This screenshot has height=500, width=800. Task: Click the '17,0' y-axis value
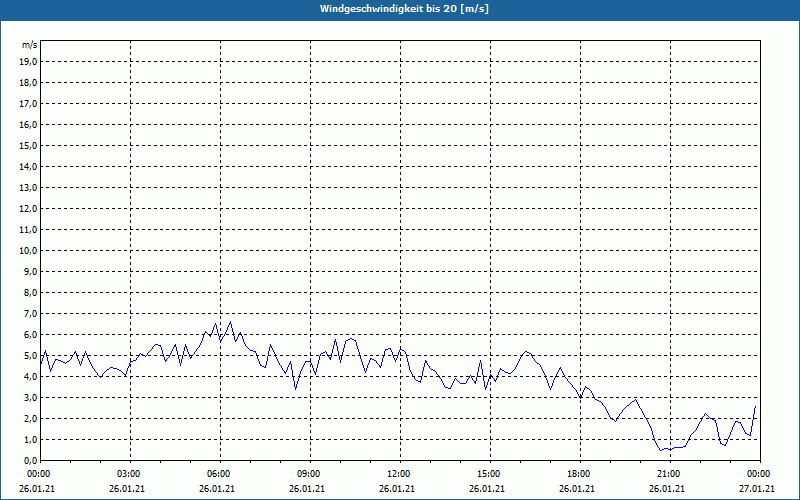tap(28, 104)
